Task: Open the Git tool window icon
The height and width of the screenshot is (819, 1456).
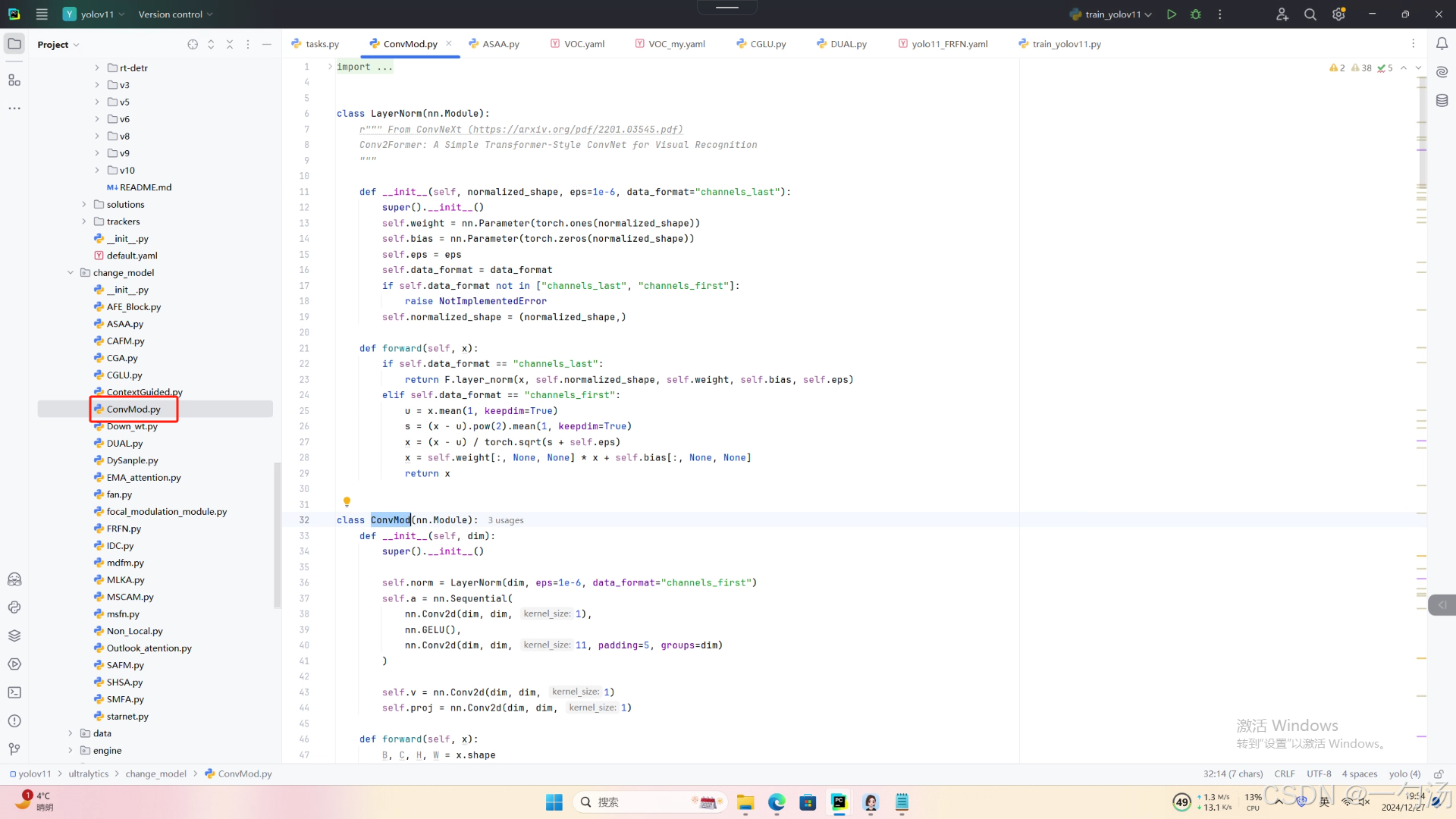Action: pyautogui.click(x=14, y=749)
